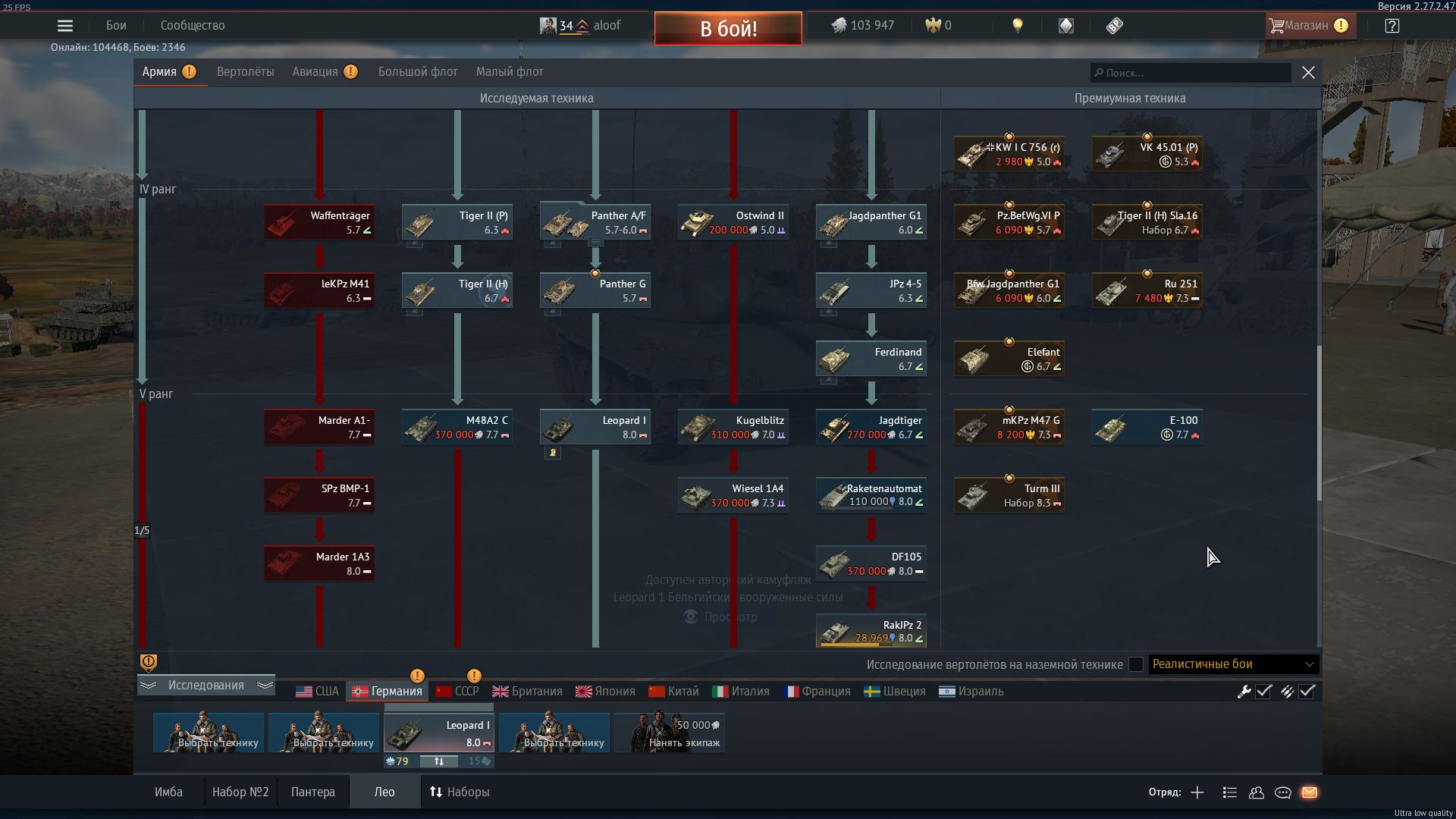Toggle helicopter research on ground vehicles checkbox

1136,664
